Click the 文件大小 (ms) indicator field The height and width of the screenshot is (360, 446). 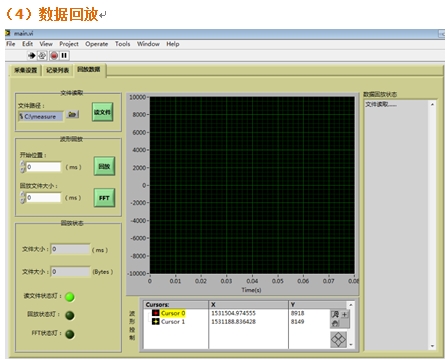tap(70, 249)
